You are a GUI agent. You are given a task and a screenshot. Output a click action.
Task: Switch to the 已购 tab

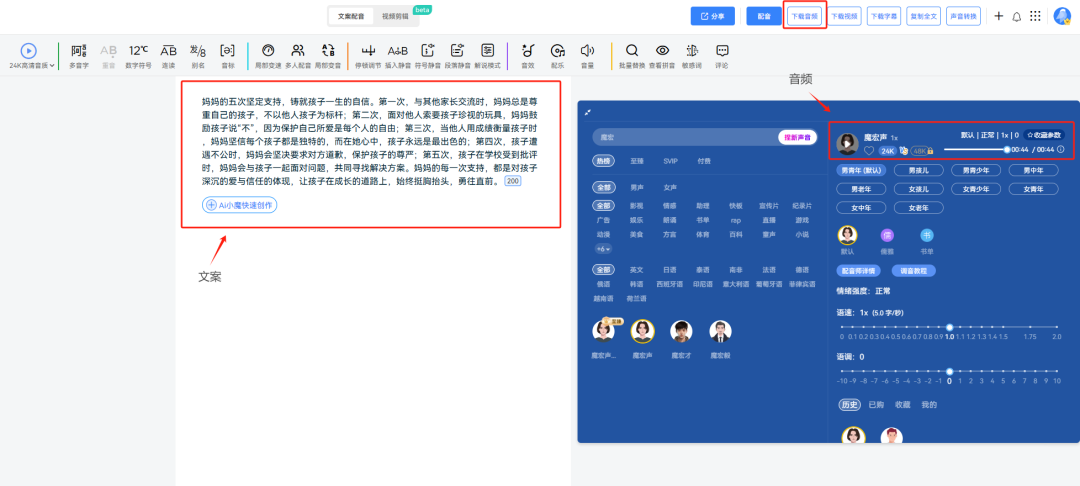(877, 405)
